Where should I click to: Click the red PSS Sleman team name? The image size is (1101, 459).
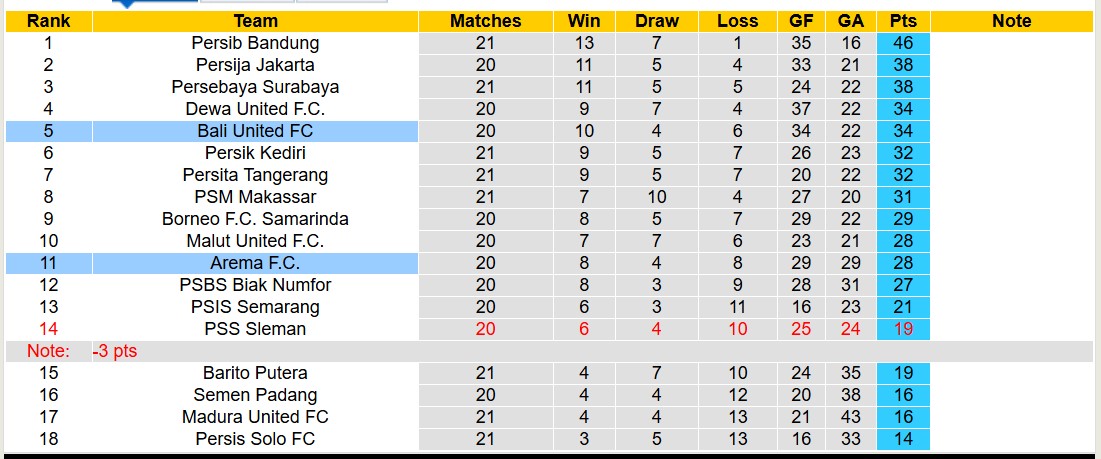point(255,329)
